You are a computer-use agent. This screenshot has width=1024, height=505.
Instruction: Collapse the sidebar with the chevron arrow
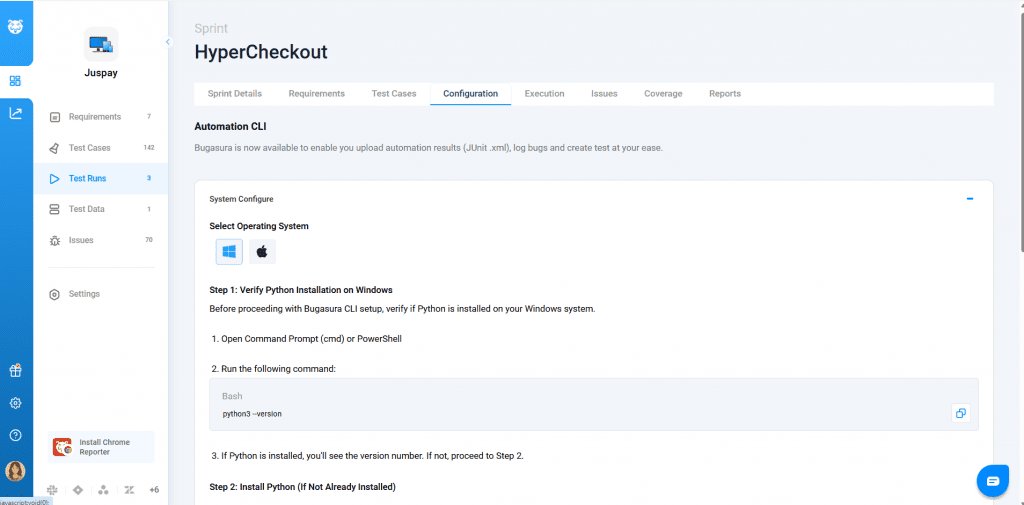tap(168, 42)
